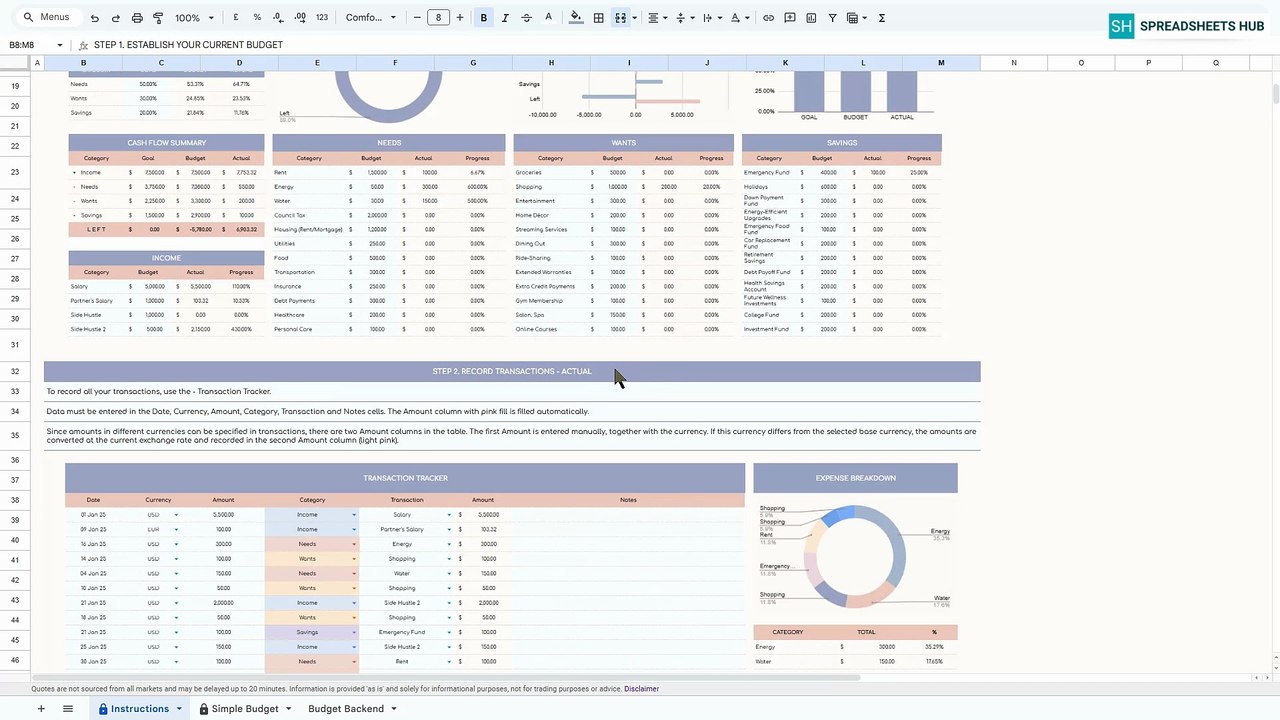Click the Redo icon
Viewport: 1280px width, 720px height.
(x=116, y=18)
